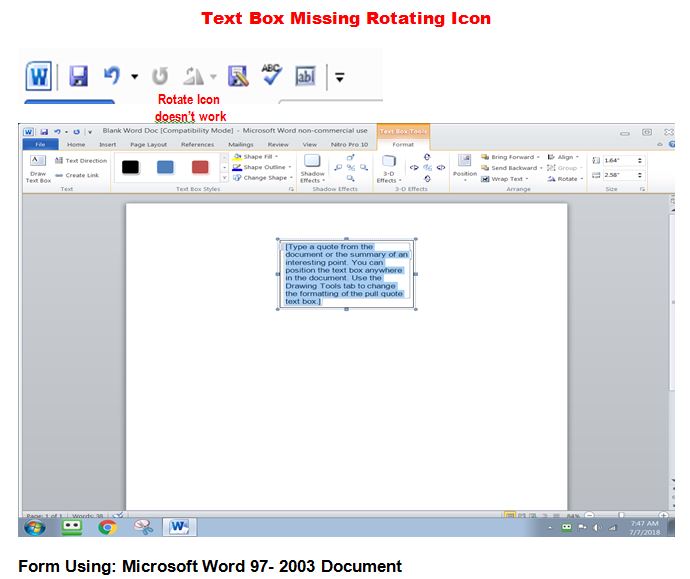Click the large blue Undo arrow in the enlarged toolbar
The height and width of the screenshot is (579, 690).
[112, 76]
